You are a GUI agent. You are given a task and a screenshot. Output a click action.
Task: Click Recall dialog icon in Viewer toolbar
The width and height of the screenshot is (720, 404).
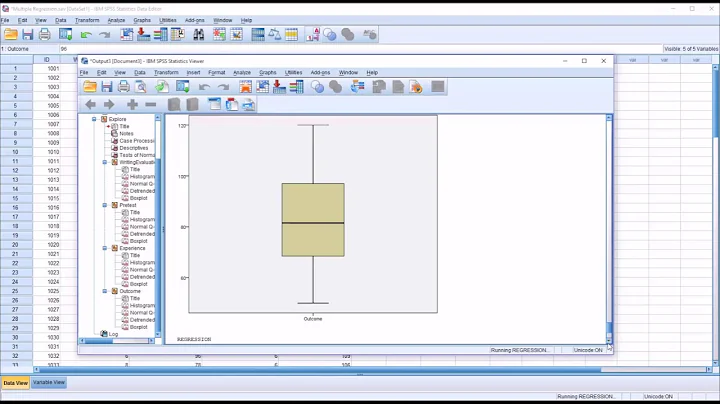[x=183, y=87]
